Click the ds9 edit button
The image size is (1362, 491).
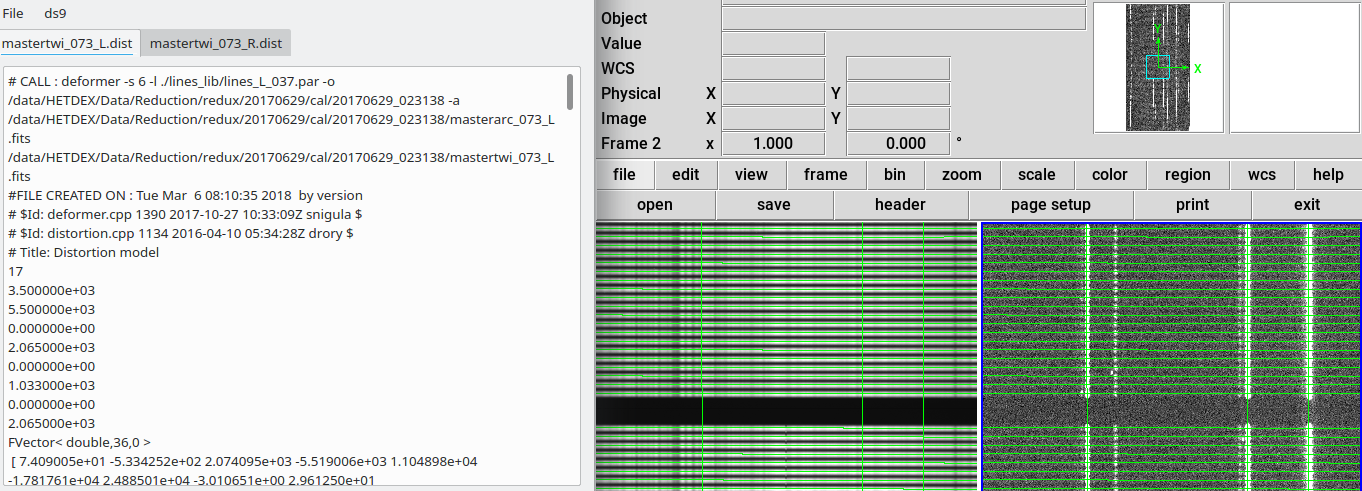click(x=686, y=175)
